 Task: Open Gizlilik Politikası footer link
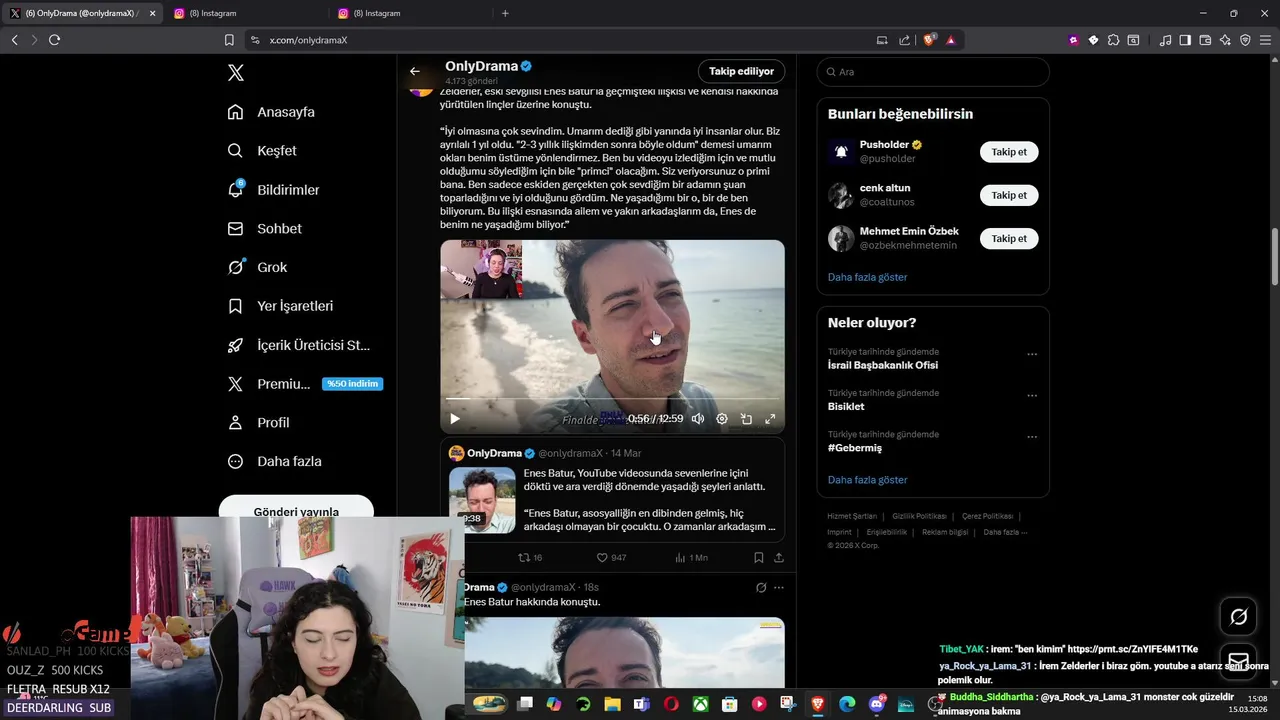[x=919, y=516]
